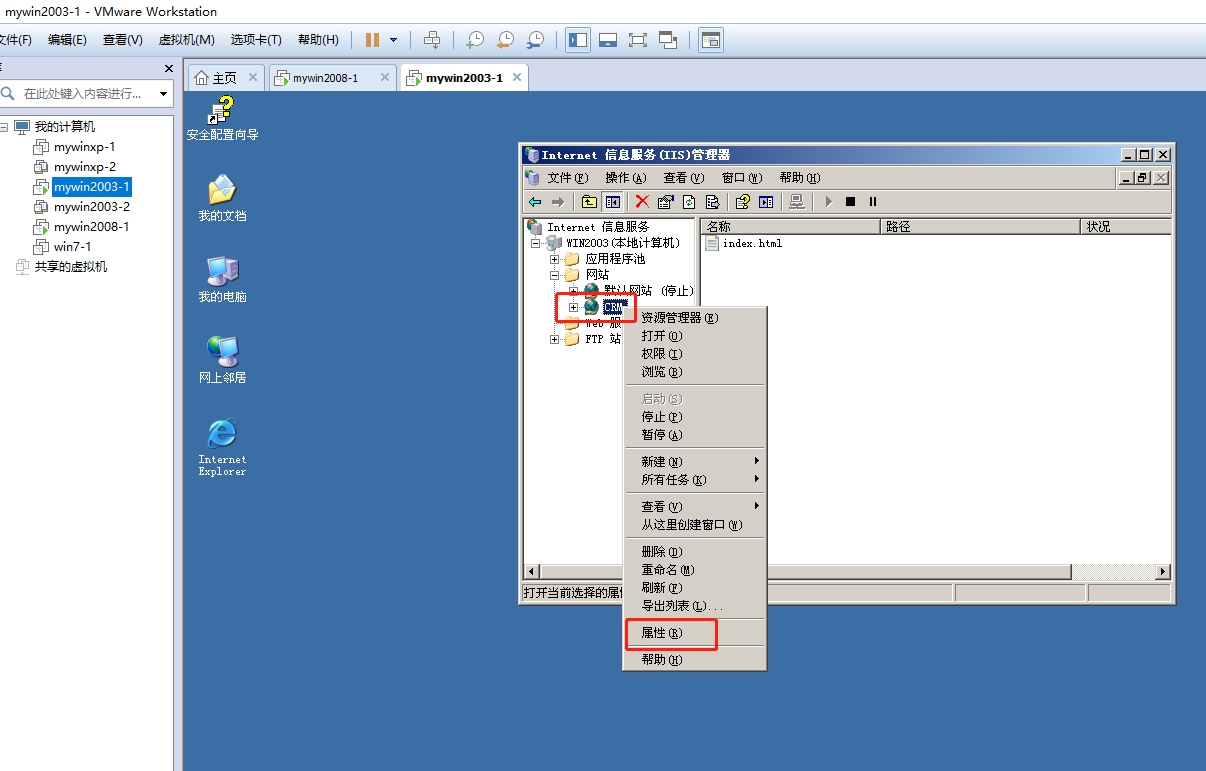Click the IIS up-one-level folder icon
Image resolution: width=1206 pixels, height=771 pixels.
coord(589,202)
